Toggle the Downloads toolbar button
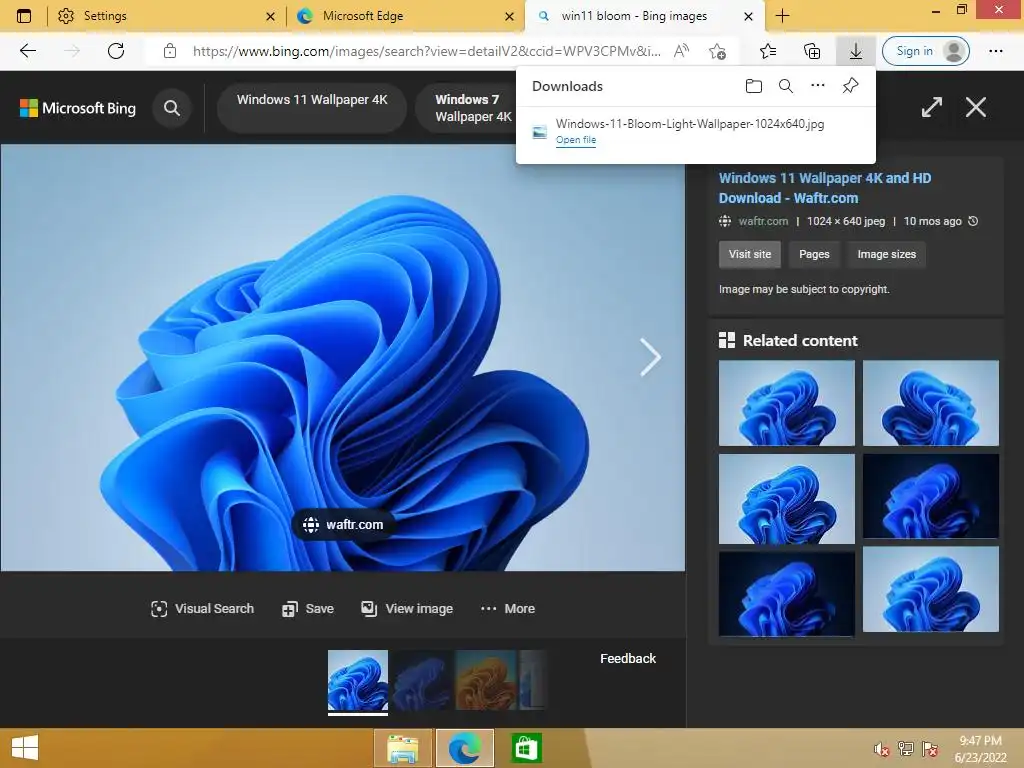 (x=856, y=51)
